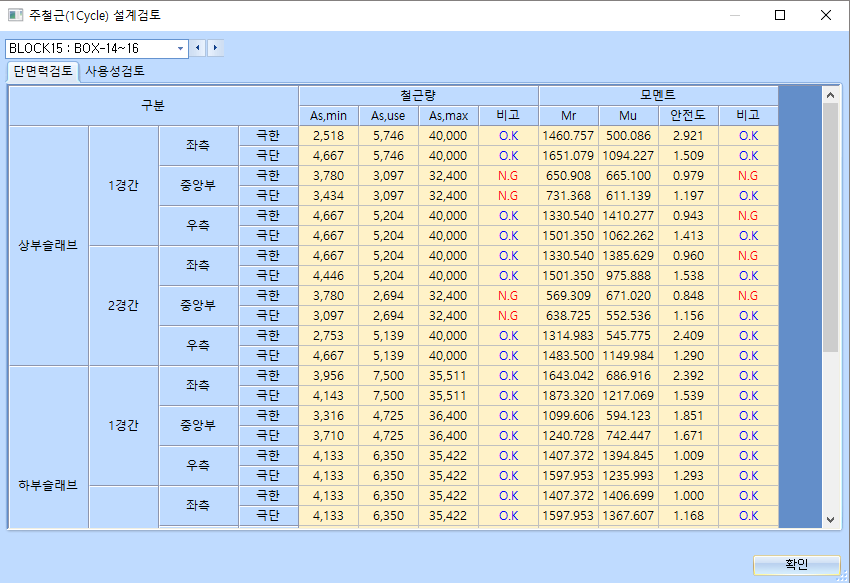Click Mu value 1149.984
The height and width of the screenshot is (583, 850).
tap(628, 356)
